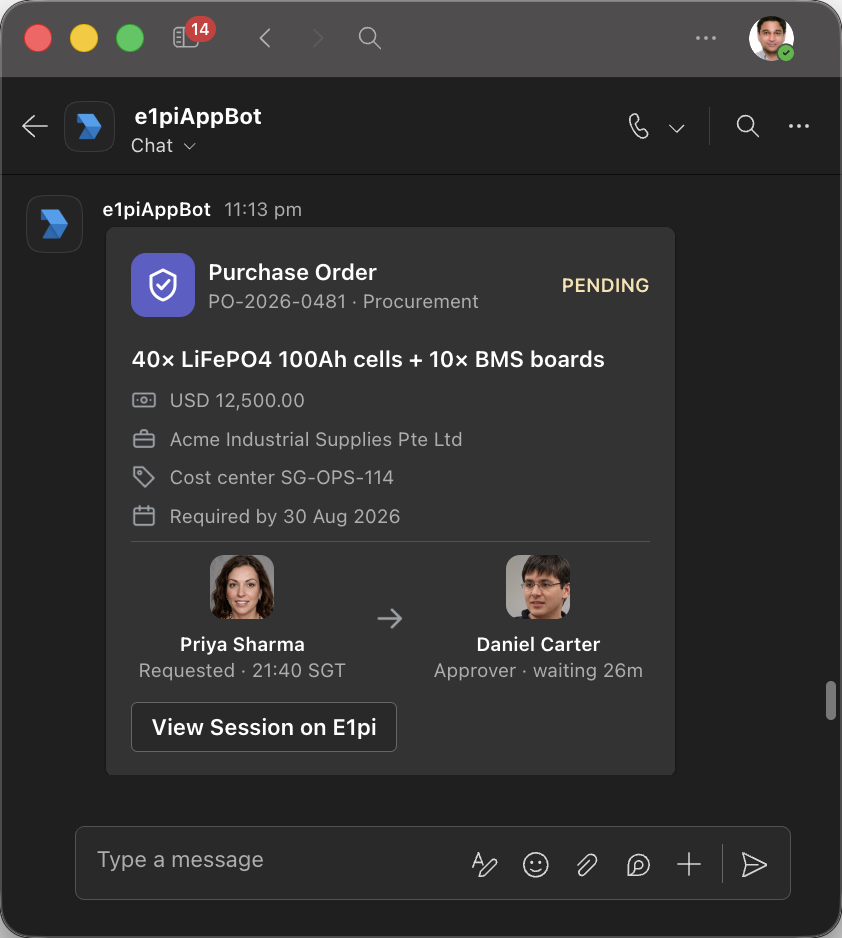The height and width of the screenshot is (938, 842).
Task: Open the title bar more options menu
Action: [706, 38]
